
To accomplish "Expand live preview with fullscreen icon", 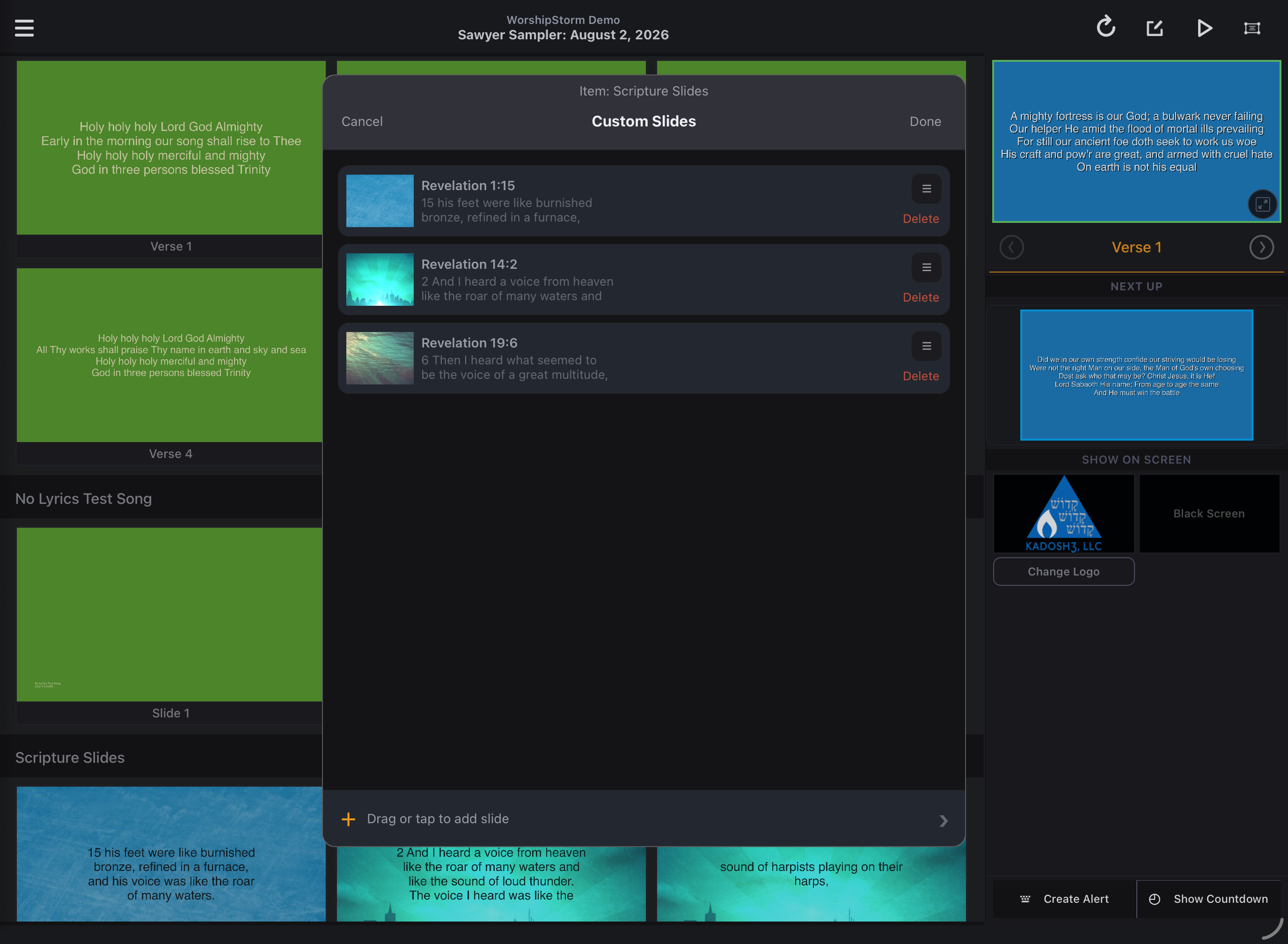I will point(1262,204).
